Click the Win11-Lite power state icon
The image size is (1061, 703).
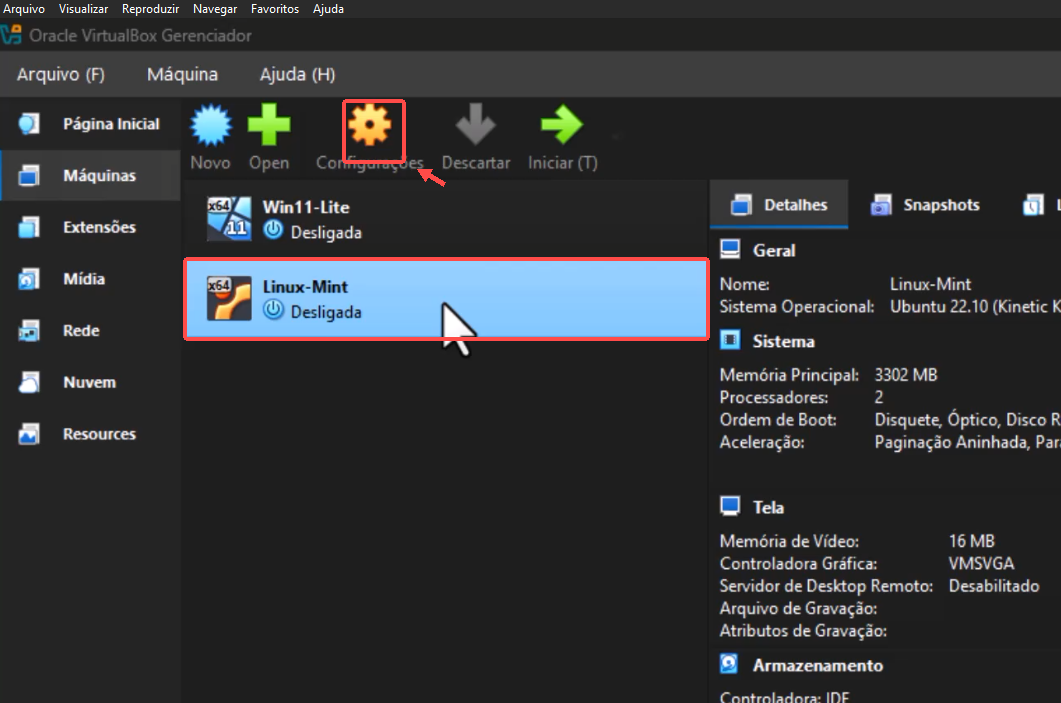click(273, 231)
